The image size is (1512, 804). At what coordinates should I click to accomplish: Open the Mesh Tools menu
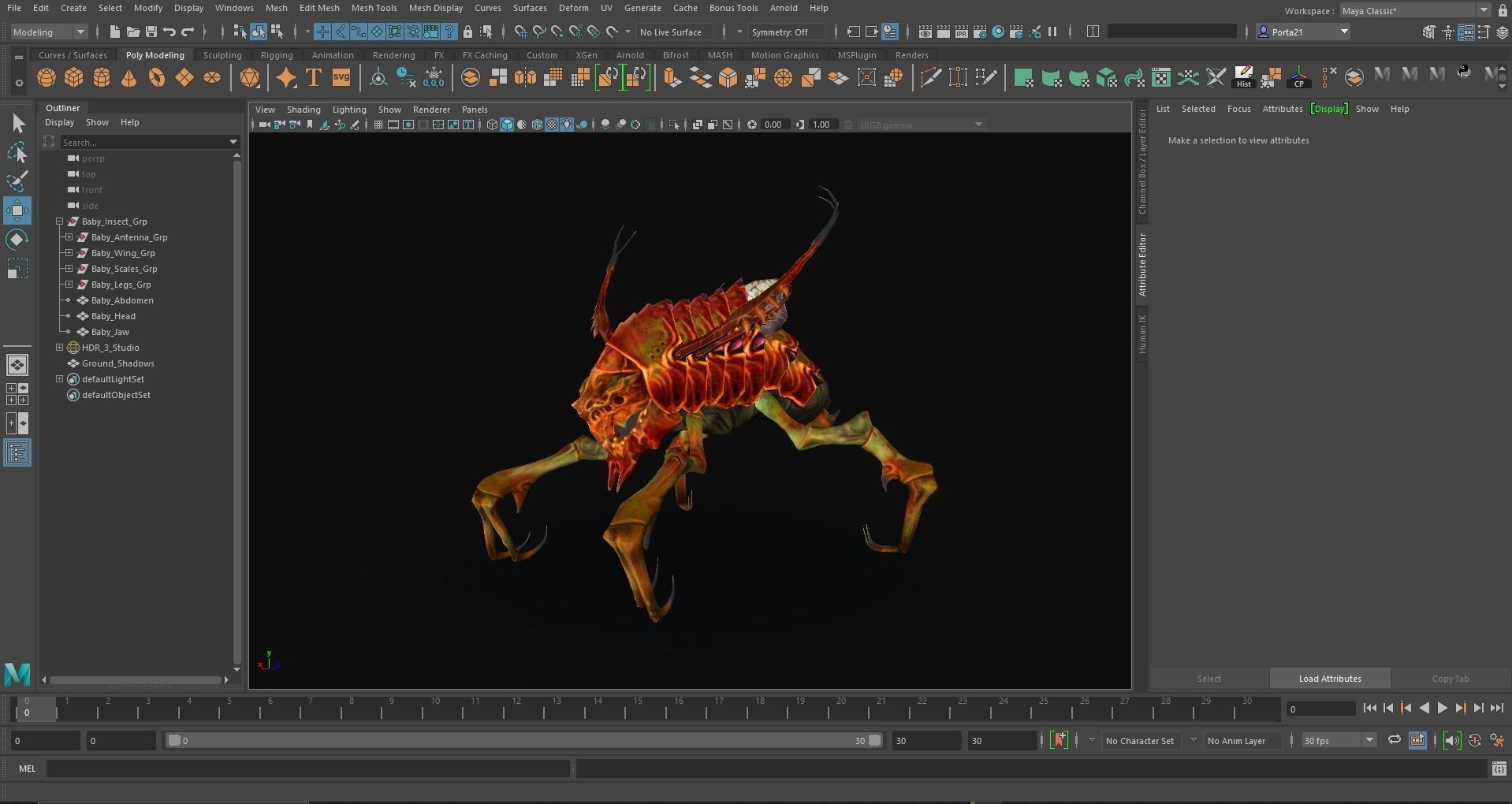(374, 8)
